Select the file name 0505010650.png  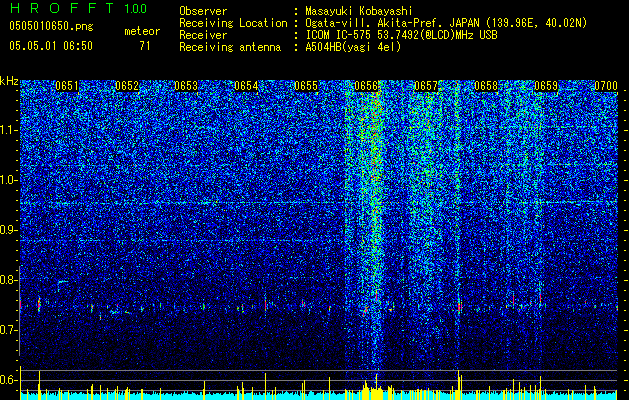[x=51, y=27]
